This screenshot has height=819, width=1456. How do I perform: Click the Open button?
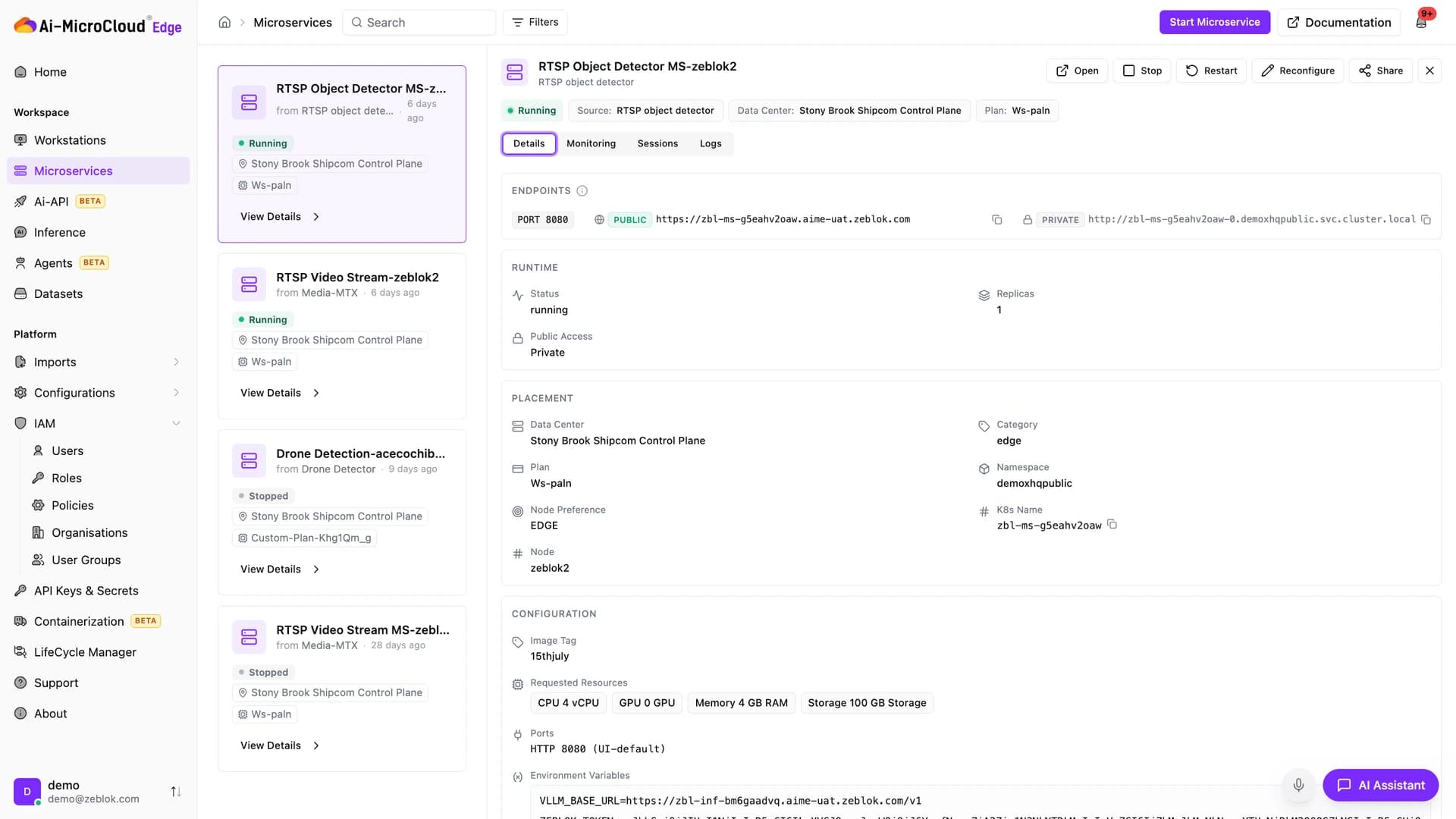1077,71
